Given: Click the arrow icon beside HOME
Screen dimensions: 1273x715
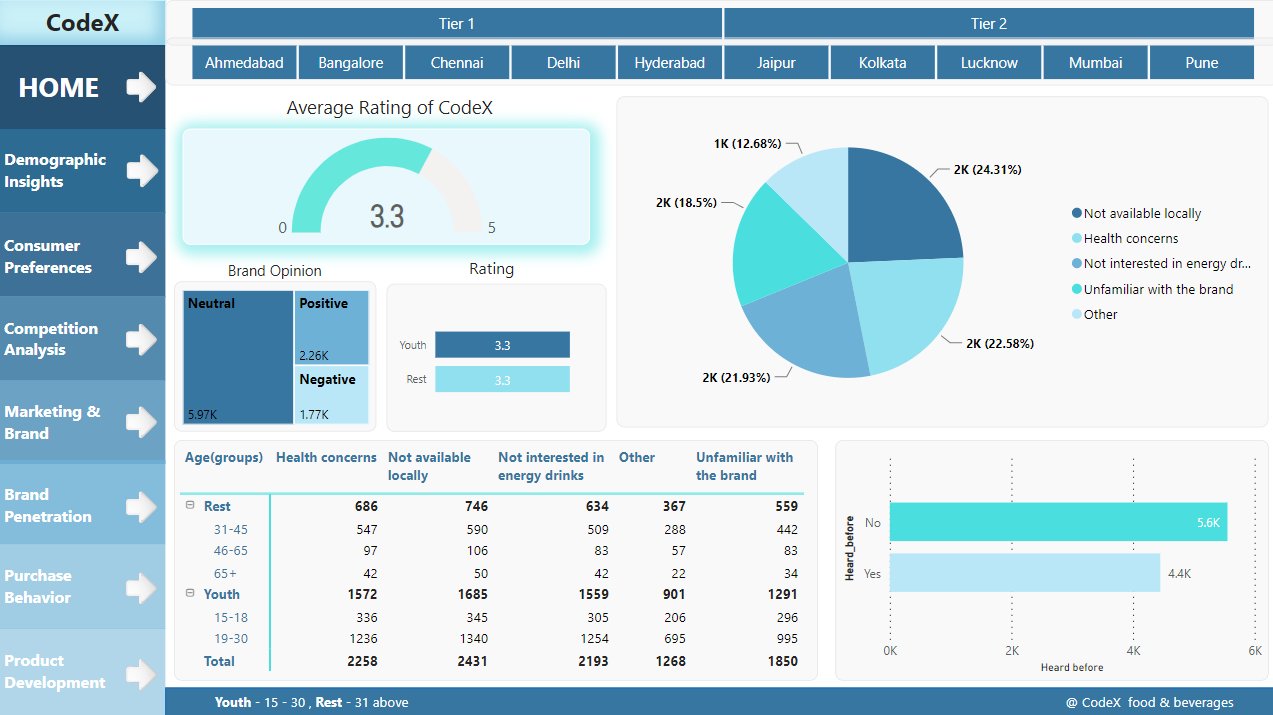Looking at the screenshot, I should tap(141, 87).
